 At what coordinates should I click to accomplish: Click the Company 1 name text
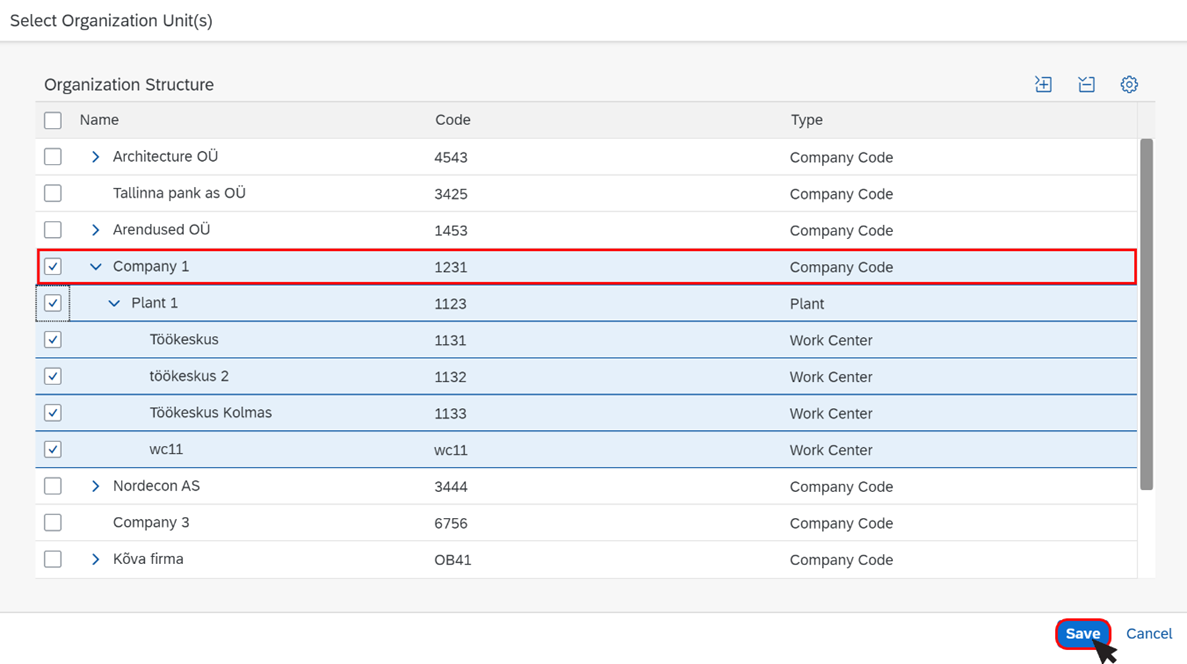point(151,267)
